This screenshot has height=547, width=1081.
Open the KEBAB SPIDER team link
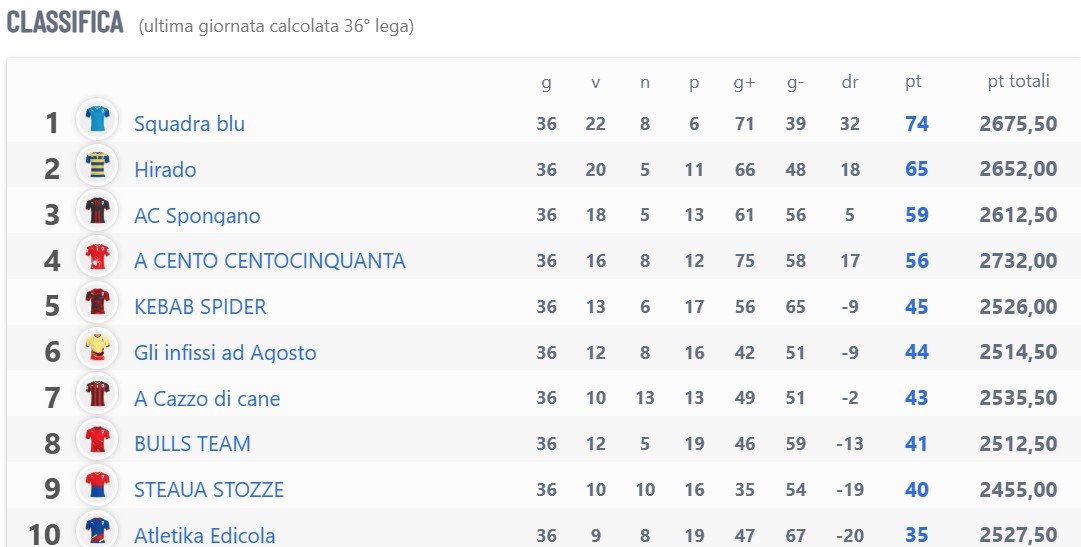tap(200, 307)
